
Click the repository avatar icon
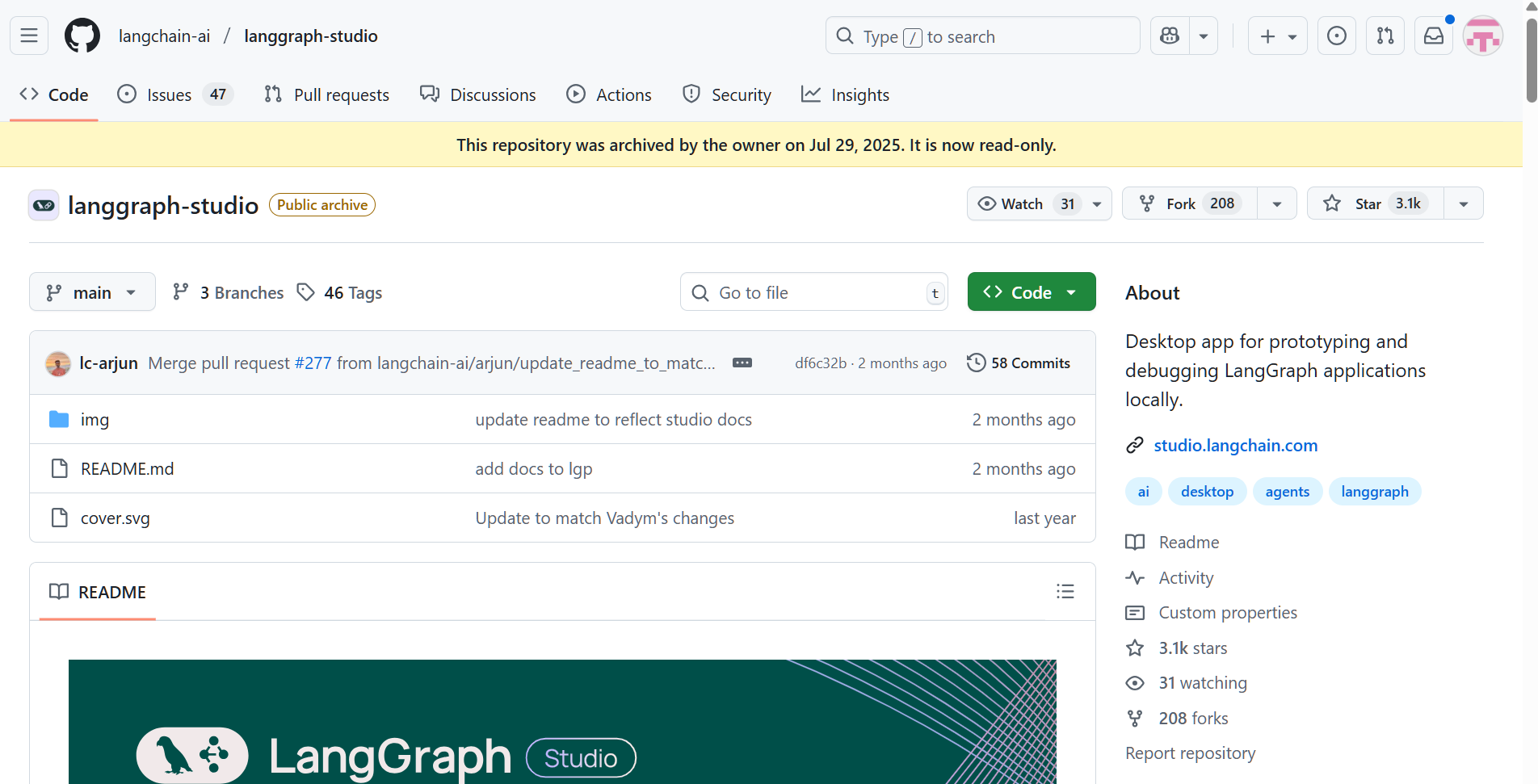[44, 205]
